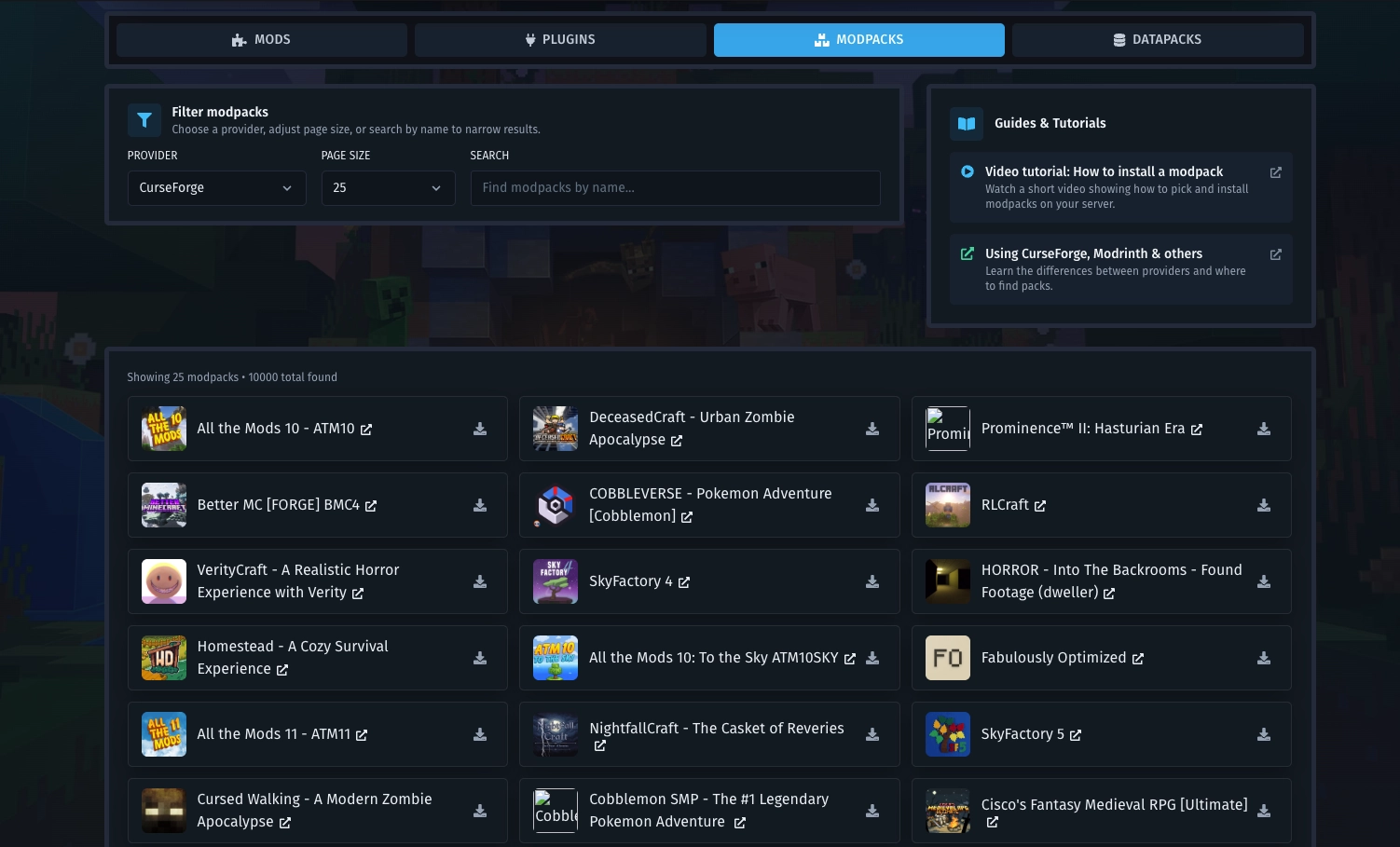Image resolution: width=1400 pixels, height=847 pixels.
Task: Download HORROR - Into The Backrooms modpack
Action: coord(1264,581)
